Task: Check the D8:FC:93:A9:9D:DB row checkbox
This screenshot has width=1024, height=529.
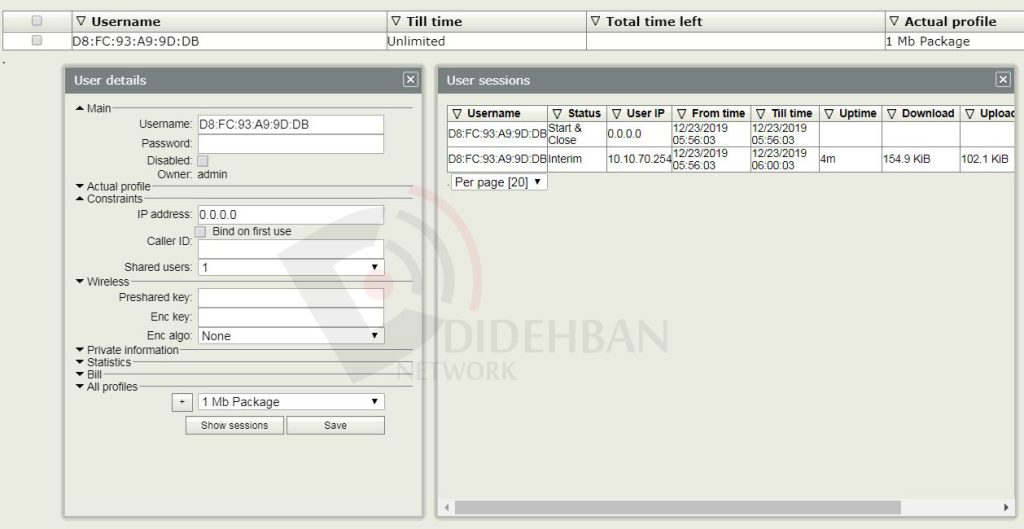Action: click(x=37, y=40)
